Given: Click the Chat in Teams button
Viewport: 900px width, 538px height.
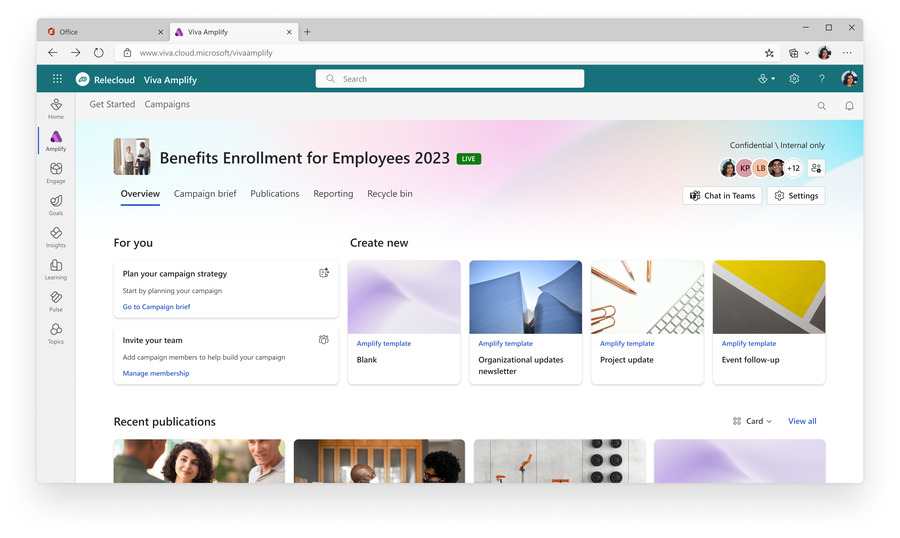Looking at the screenshot, I should (722, 195).
